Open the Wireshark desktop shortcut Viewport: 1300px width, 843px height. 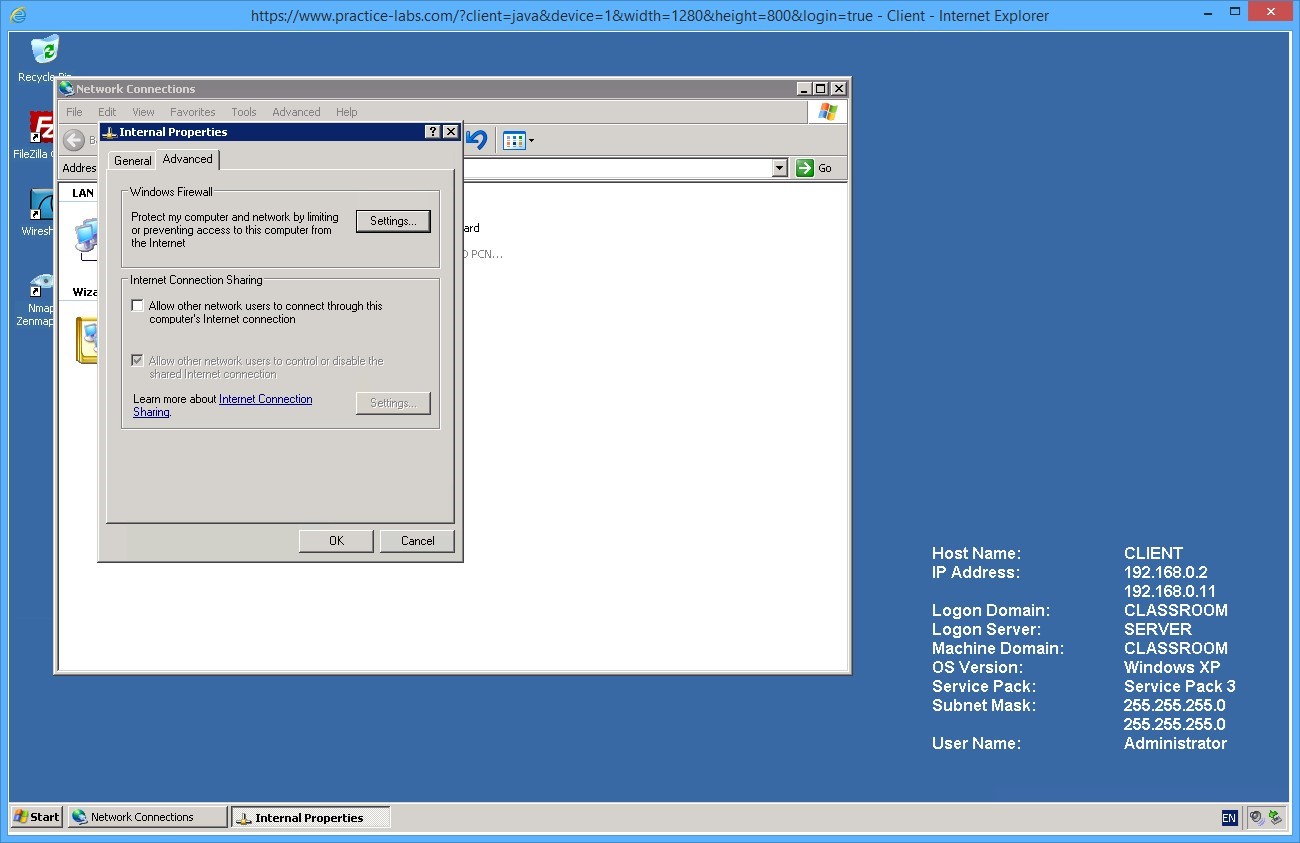point(42,205)
